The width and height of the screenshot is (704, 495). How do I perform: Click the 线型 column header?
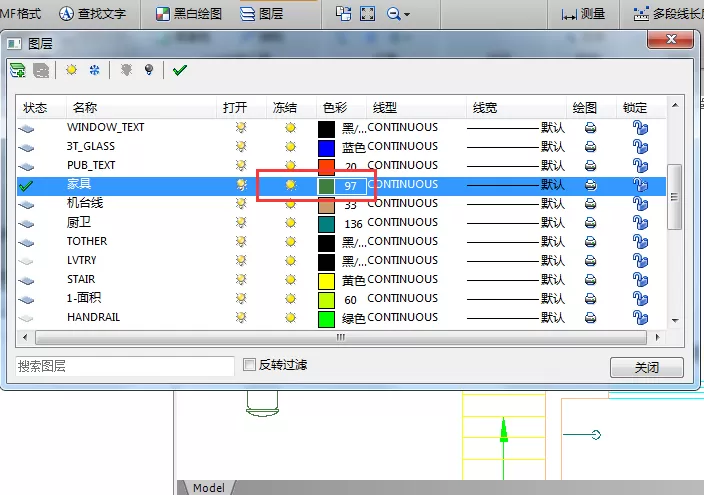(x=416, y=108)
